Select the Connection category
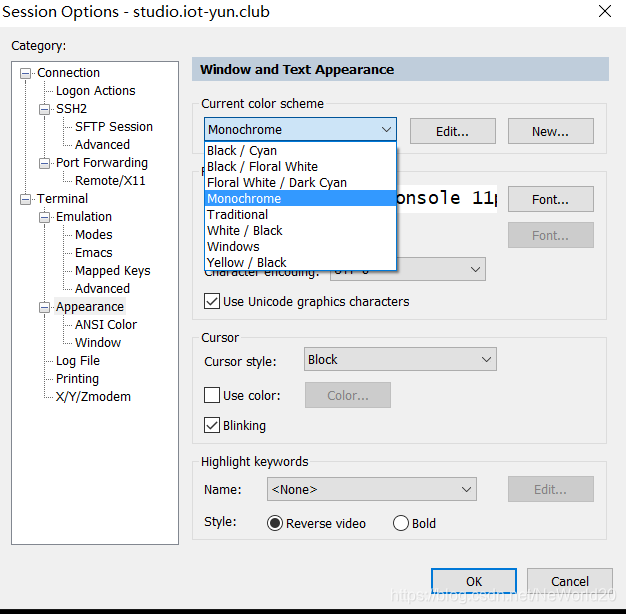This screenshot has height=614, width=626. pos(68,73)
